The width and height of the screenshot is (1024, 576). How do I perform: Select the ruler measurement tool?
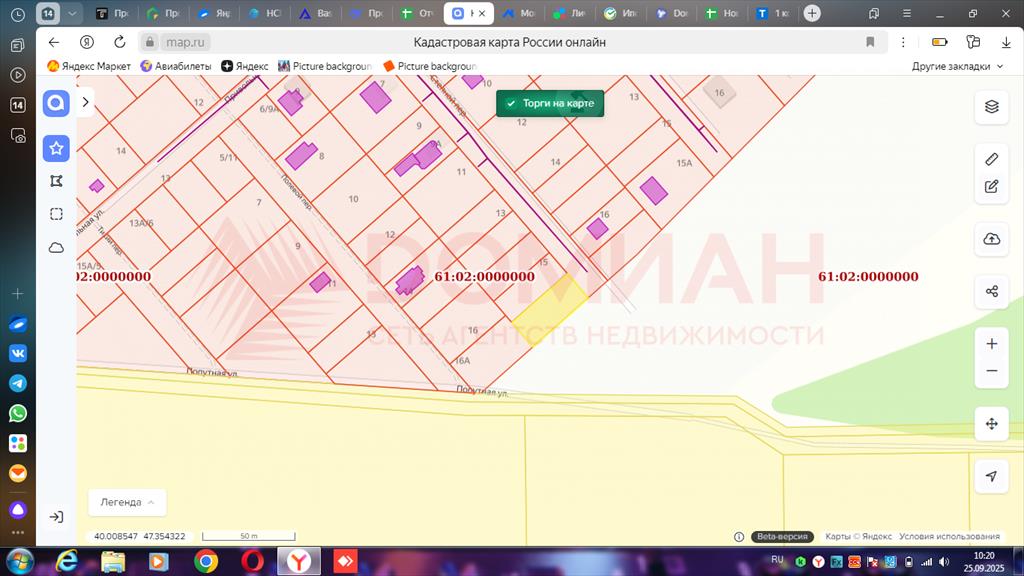point(991,159)
